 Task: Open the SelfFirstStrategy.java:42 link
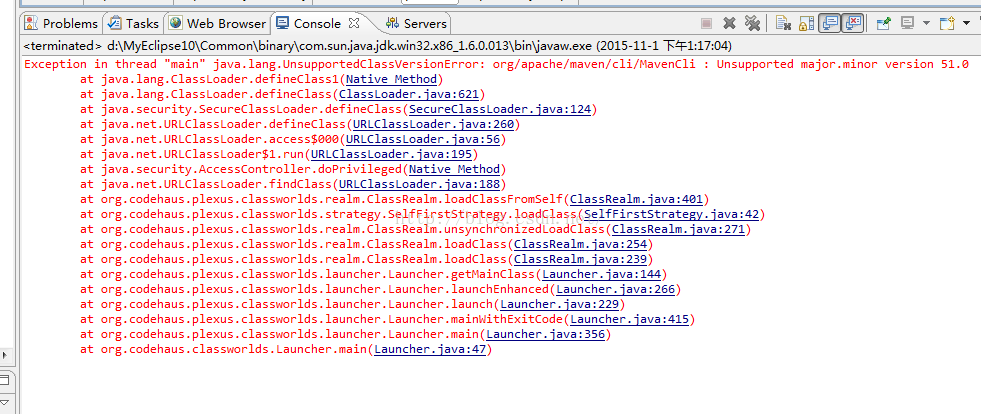(671, 215)
